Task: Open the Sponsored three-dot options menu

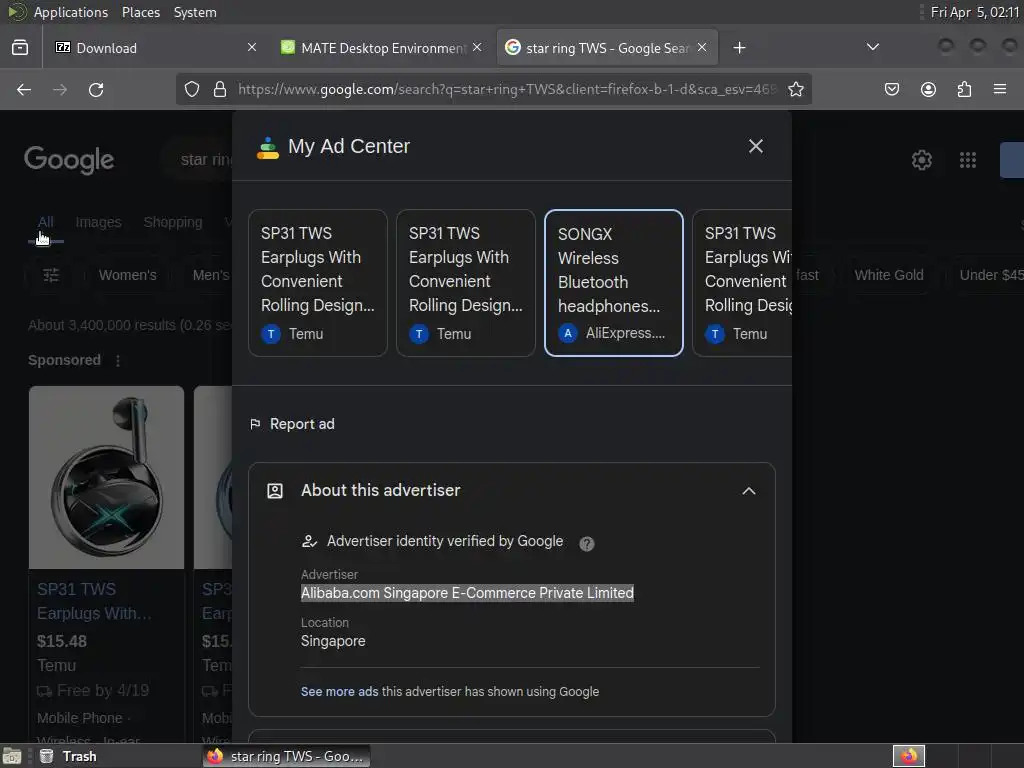Action: [118, 360]
